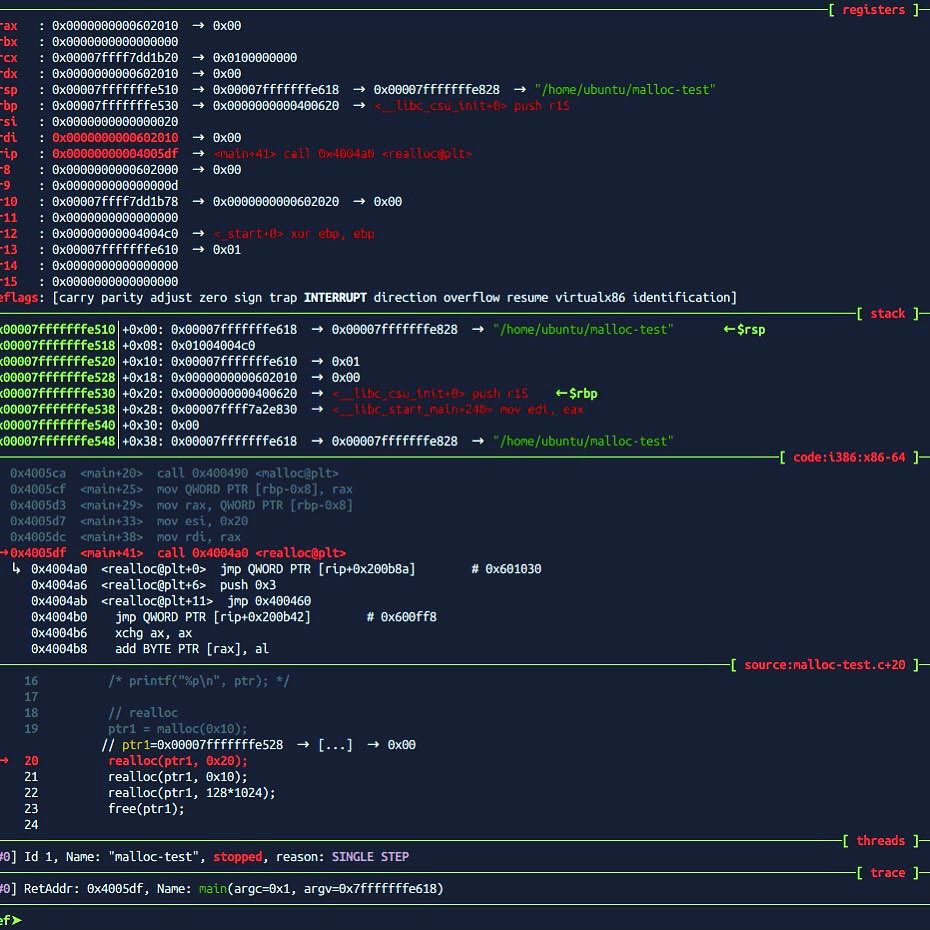Click the "mov rdi, rax" instruction
The height and width of the screenshot is (930, 930).
click(199, 537)
